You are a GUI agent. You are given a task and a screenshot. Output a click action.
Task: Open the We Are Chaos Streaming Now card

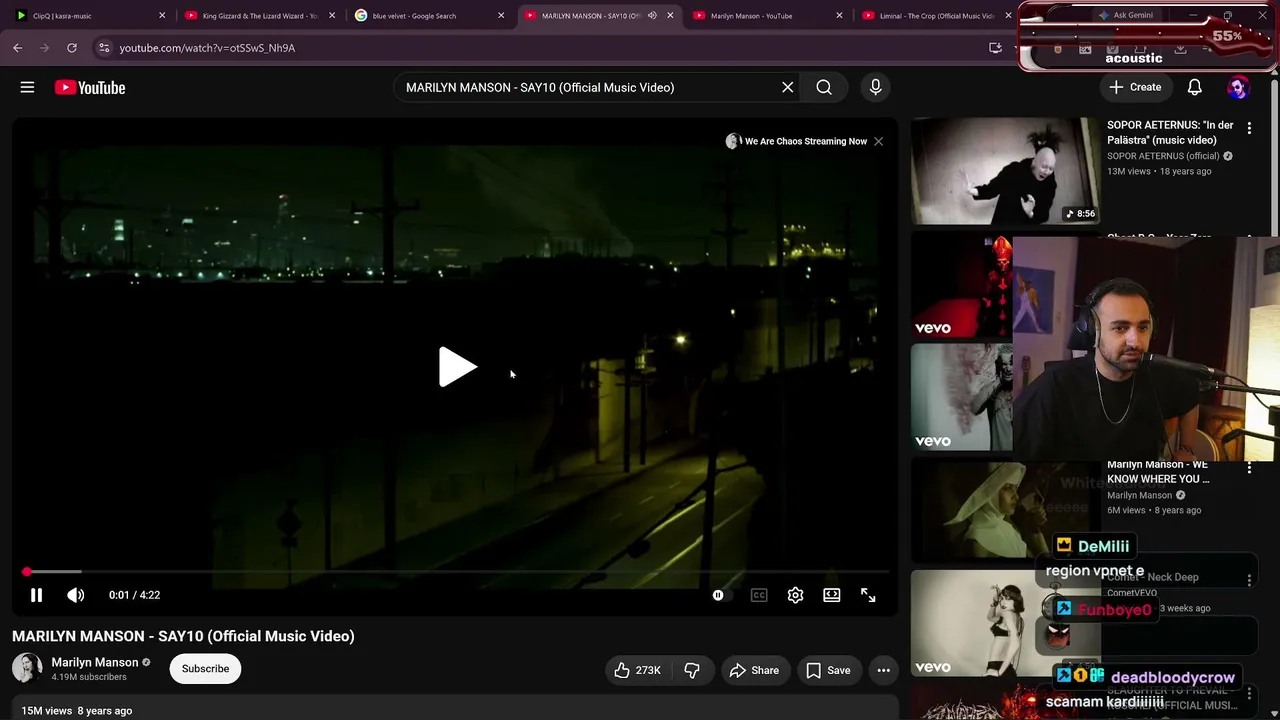[796, 141]
